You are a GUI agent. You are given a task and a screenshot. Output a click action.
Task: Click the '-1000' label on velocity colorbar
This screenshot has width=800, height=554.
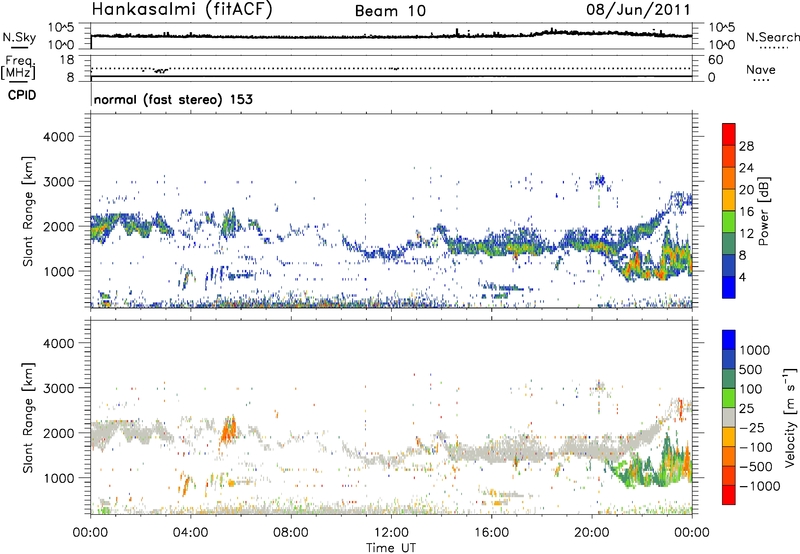coord(759,486)
